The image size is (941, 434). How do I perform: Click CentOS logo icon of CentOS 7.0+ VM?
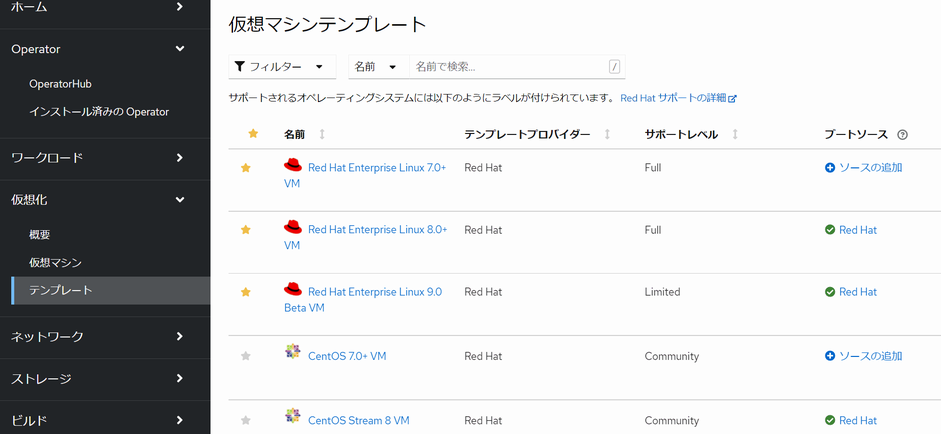(292, 352)
